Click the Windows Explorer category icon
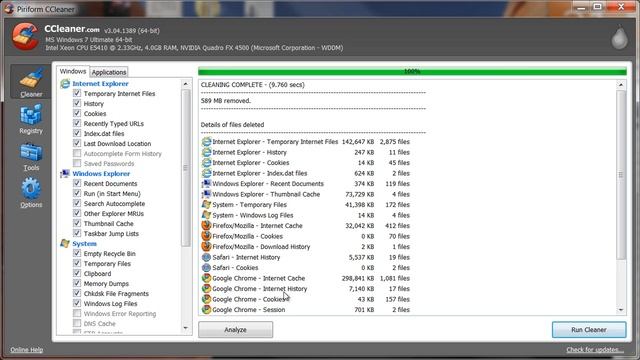 (65, 173)
